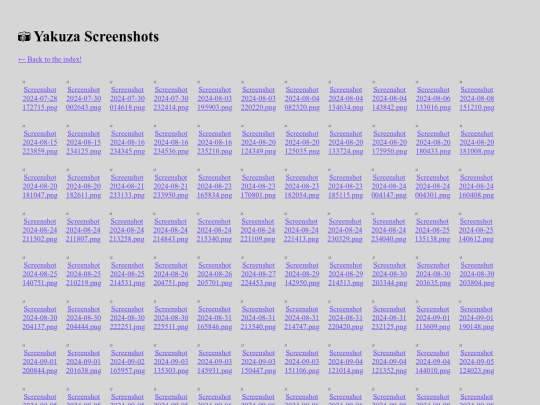Open Screenshot 2024-08-24 221413.png
540x405 pixels.
tap(301, 230)
